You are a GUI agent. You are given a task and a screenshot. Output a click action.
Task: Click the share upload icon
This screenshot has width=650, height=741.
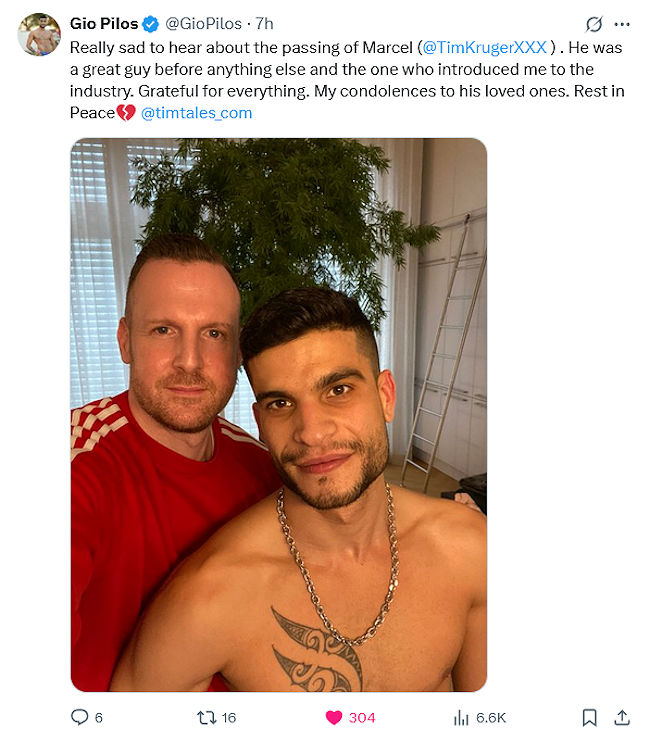[x=622, y=717]
